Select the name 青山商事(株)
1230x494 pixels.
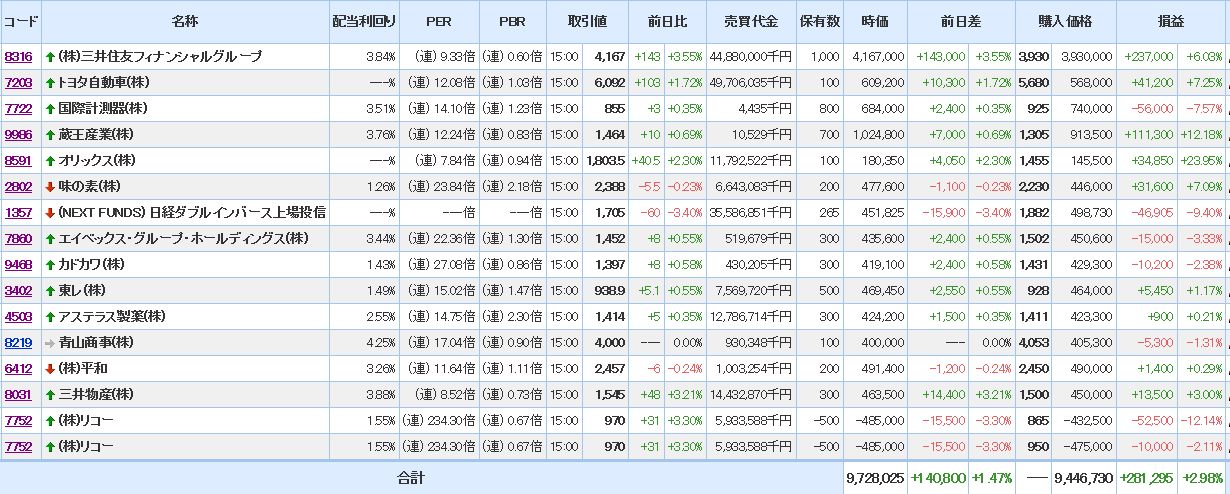tap(96, 343)
